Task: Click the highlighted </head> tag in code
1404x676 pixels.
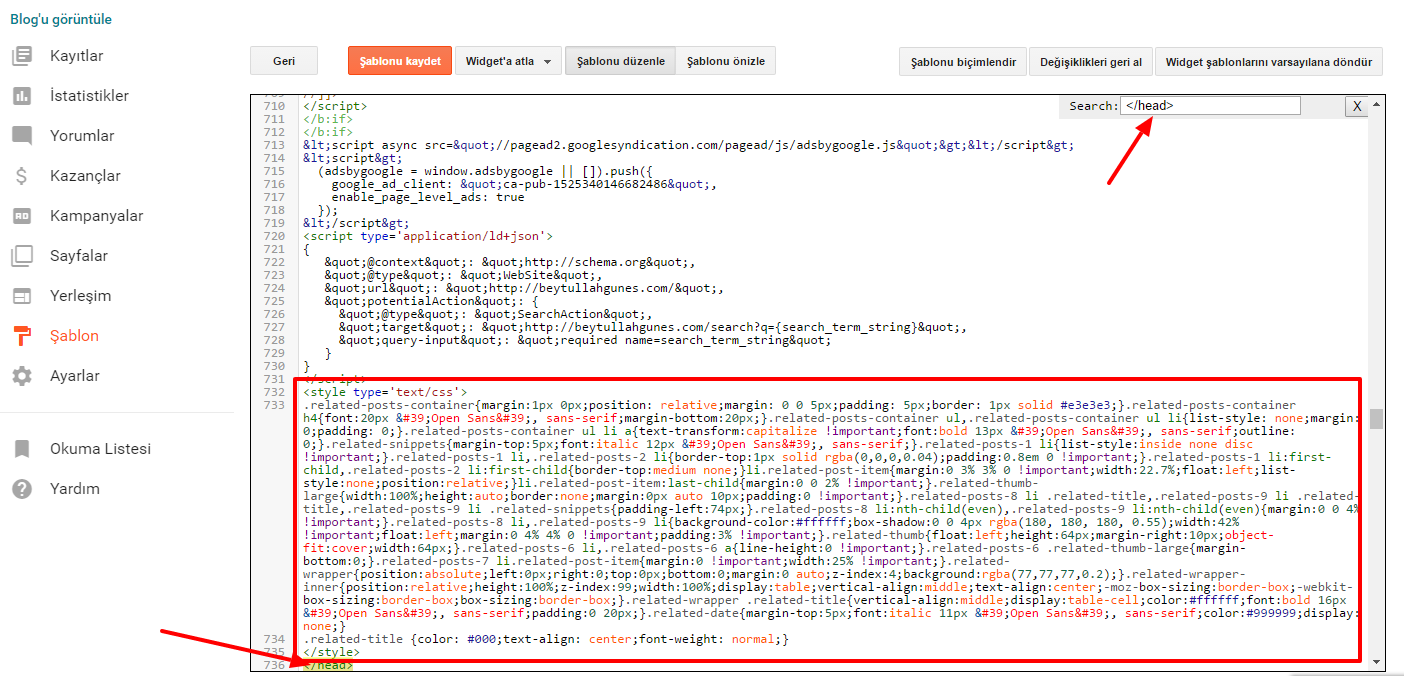Action: pos(328,665)
